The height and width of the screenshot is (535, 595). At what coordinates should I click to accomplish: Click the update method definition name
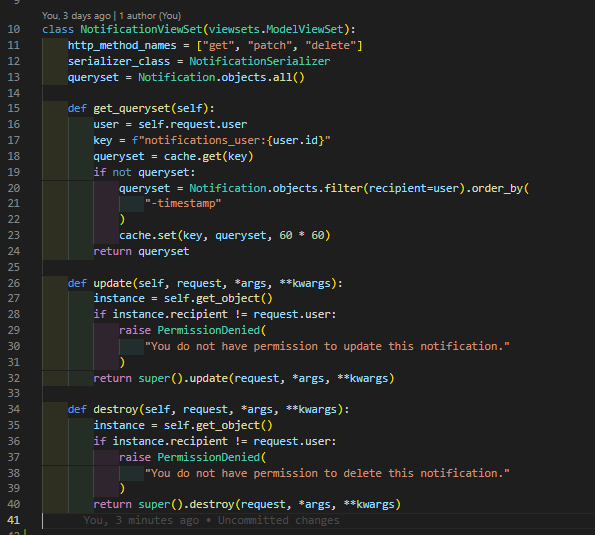(x=112, y=283)
